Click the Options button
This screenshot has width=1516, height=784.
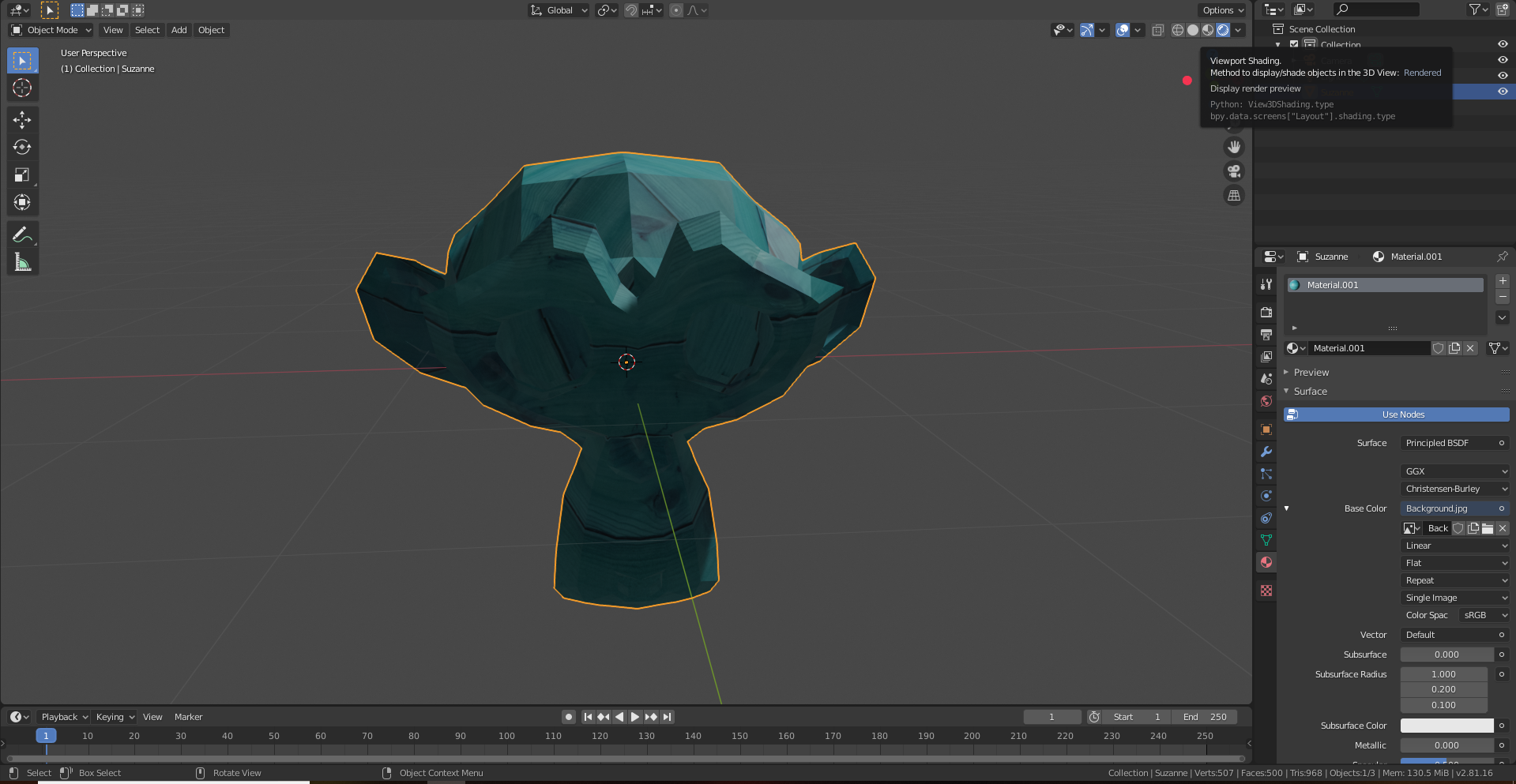[x=1221, y=10]
